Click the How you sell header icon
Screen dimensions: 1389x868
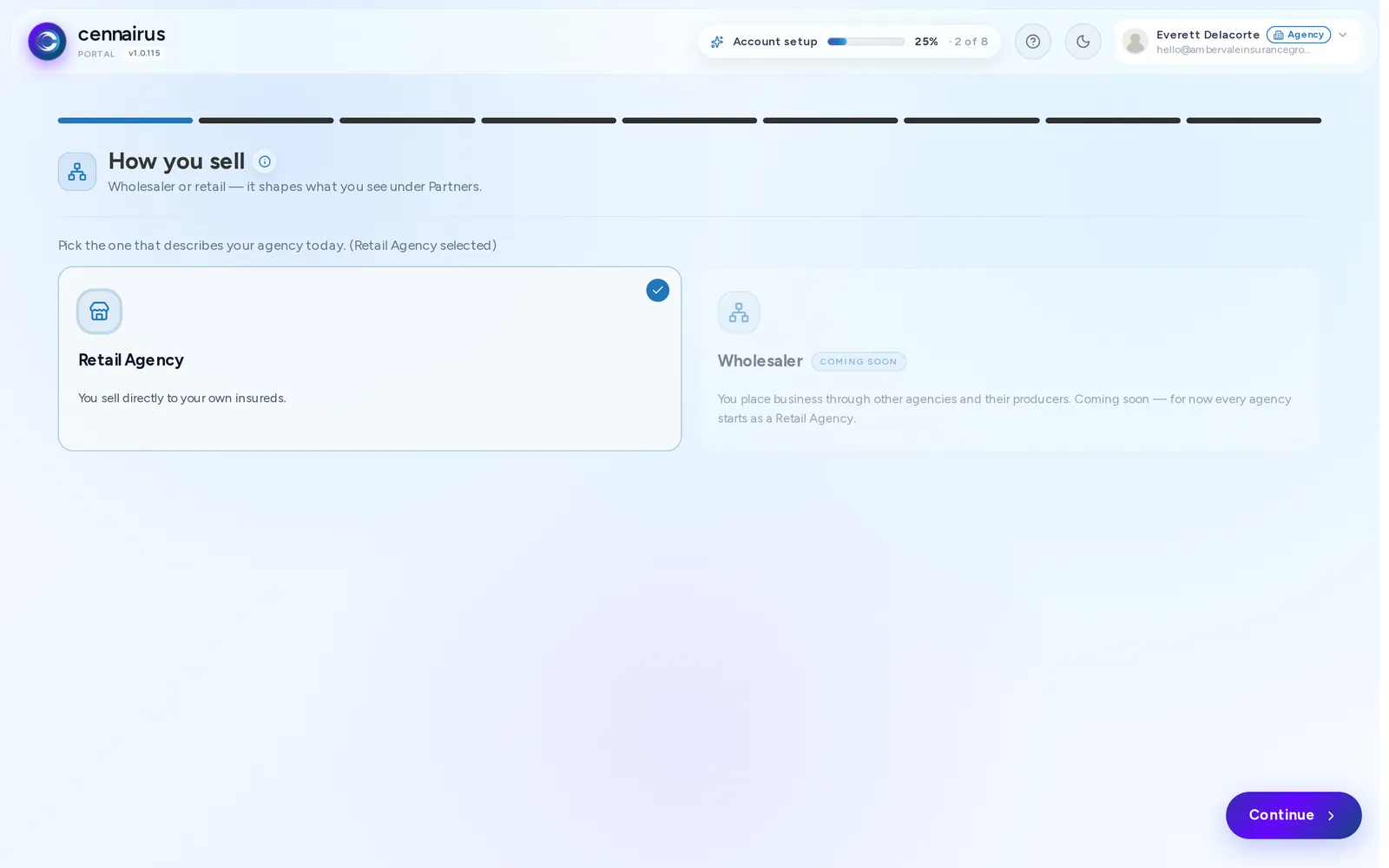[x=77, y=172]
